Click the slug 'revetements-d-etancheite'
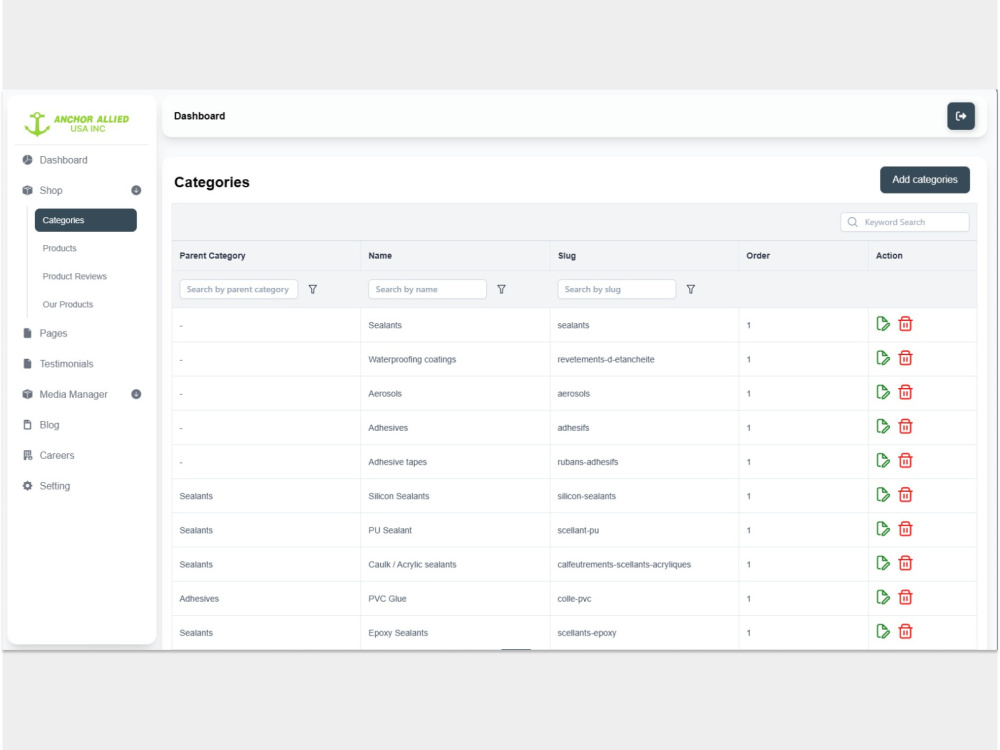 (606, 360)
